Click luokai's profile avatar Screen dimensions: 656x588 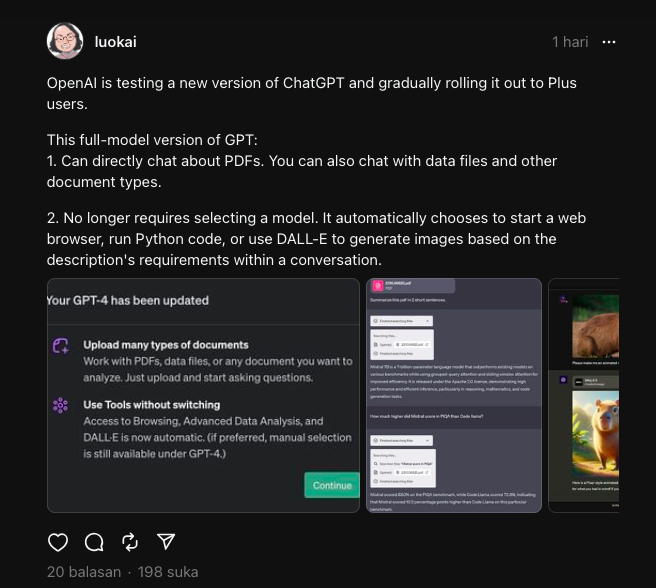click(x=65, y=42)
